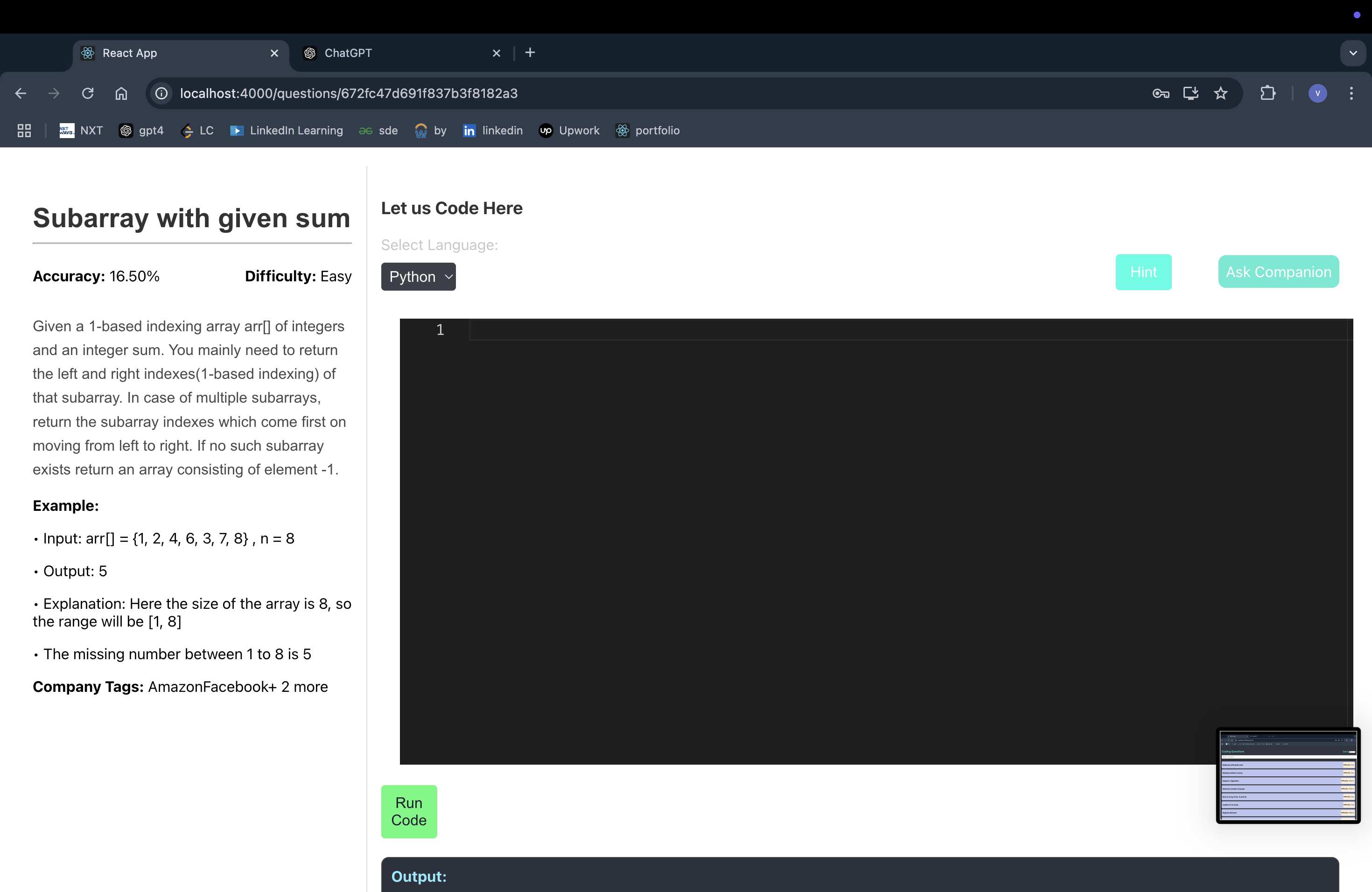The width and height of the screenshot is (1372, 892).
Task: Click the home page icon
Action: click(x=121, y=93)
